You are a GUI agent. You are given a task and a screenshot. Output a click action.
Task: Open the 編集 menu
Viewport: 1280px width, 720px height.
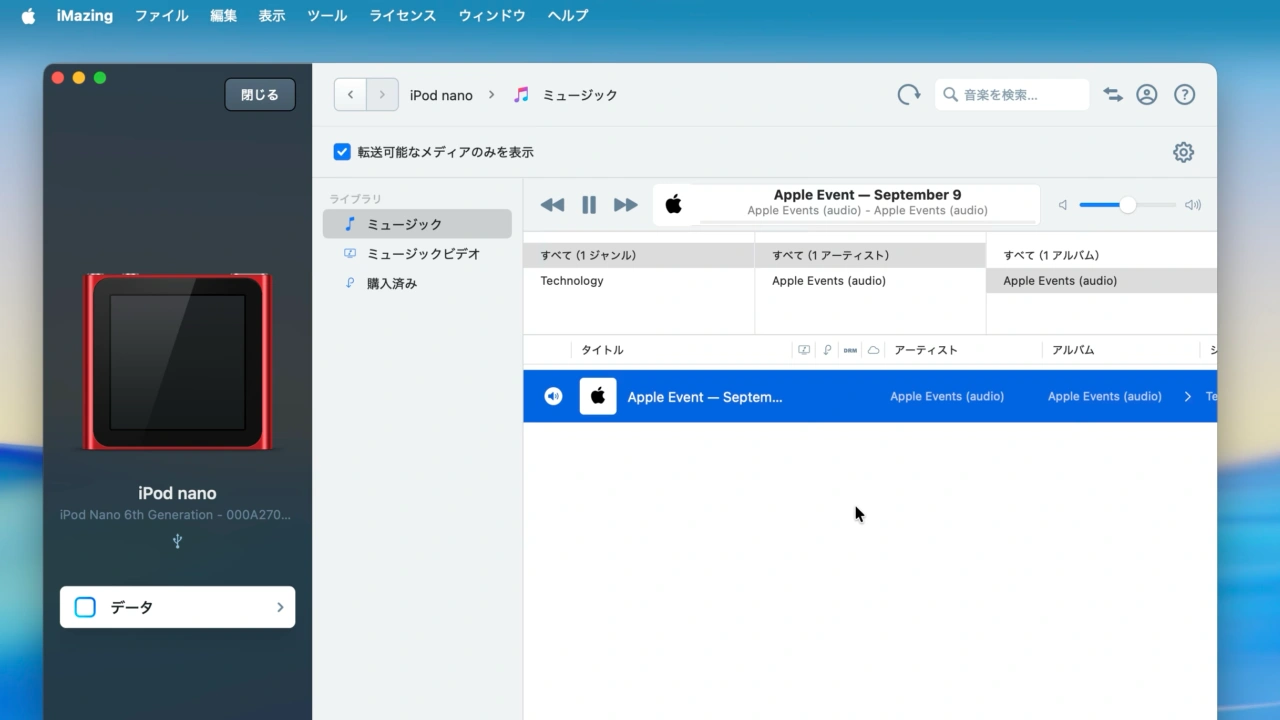(224, 16)
